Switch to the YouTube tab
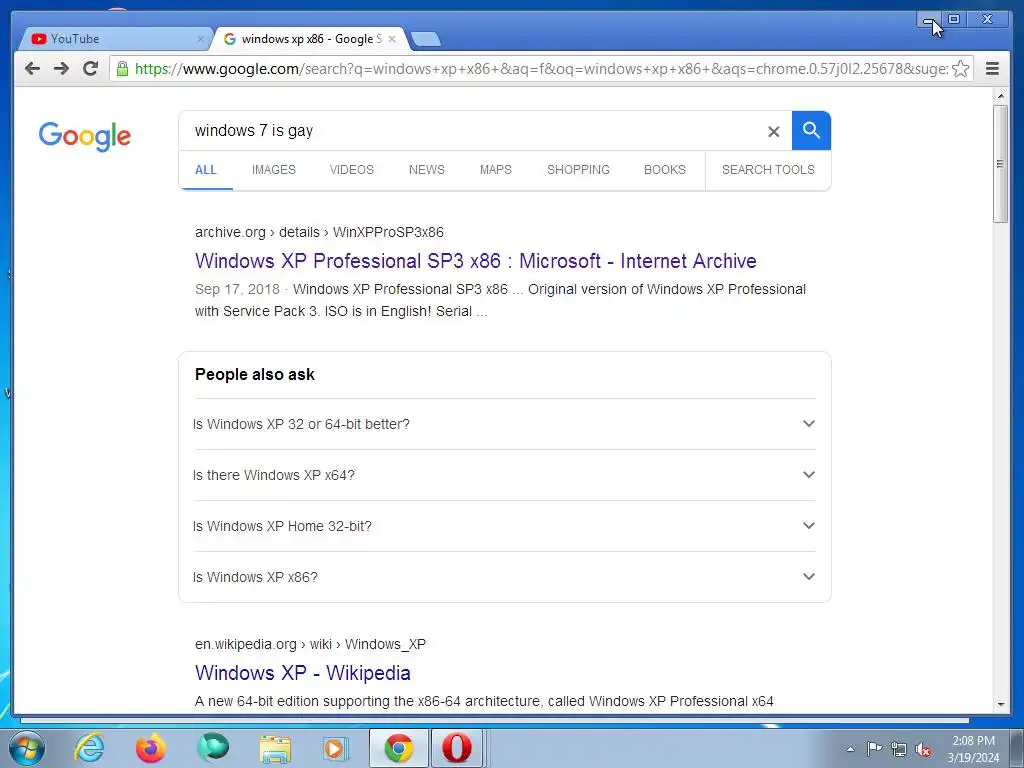 point(116,39)
